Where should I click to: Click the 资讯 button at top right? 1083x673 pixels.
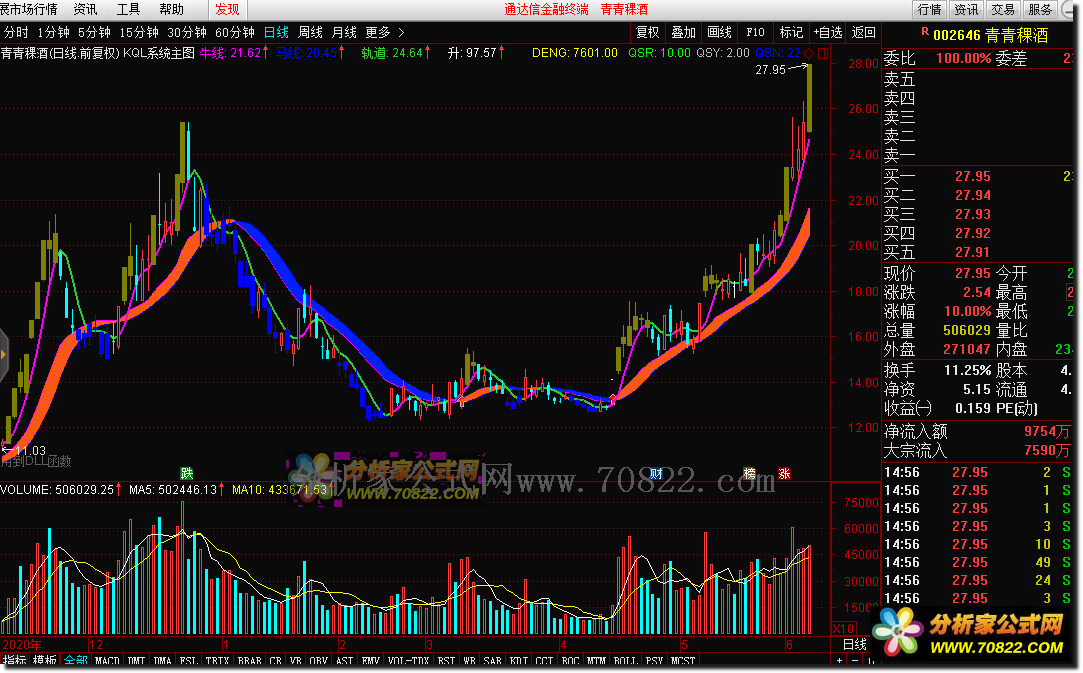pyautogui.click(x=966, y=9)
